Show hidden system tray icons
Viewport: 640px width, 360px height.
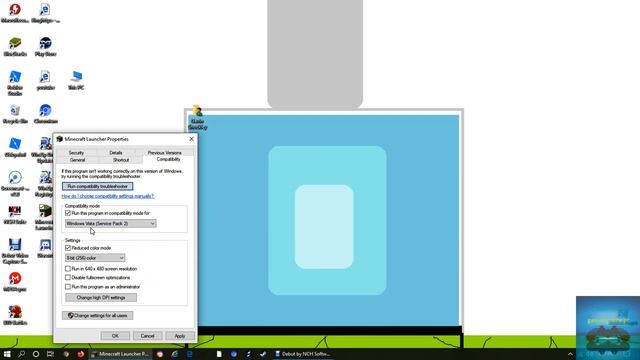570,354
